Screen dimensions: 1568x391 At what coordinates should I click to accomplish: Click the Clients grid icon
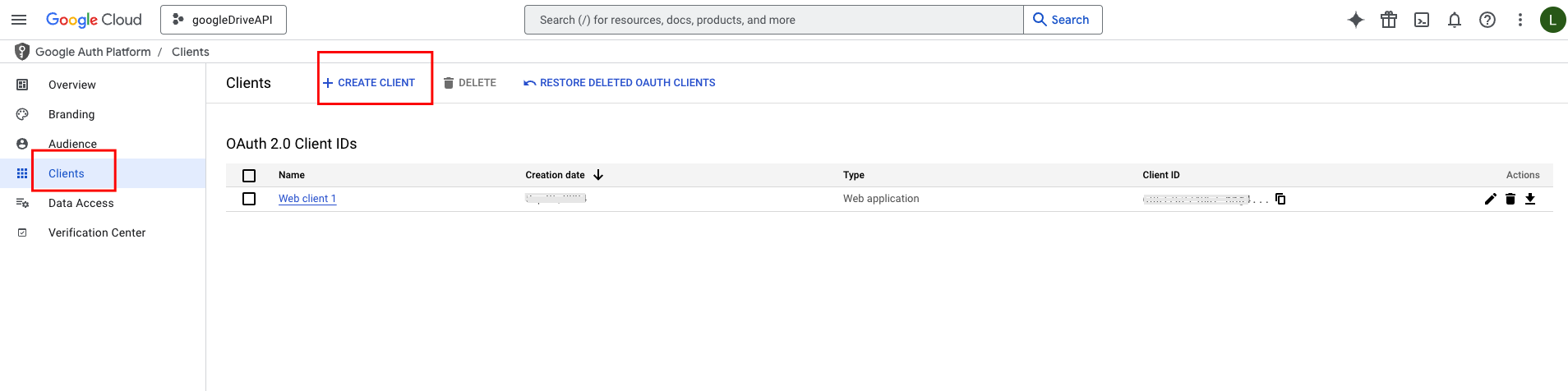[x=22, y=173]
